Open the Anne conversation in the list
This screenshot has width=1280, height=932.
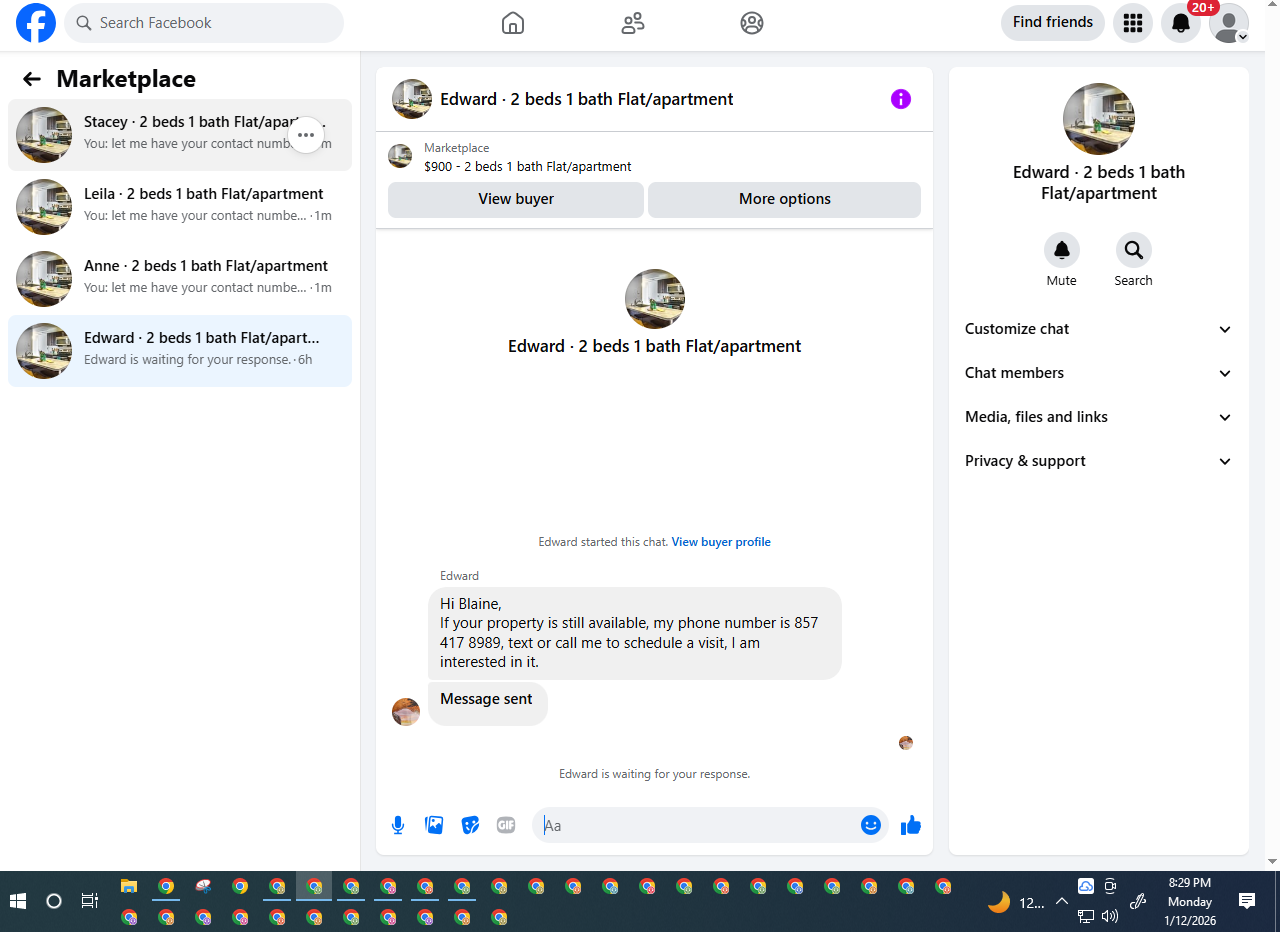point(180,279)
